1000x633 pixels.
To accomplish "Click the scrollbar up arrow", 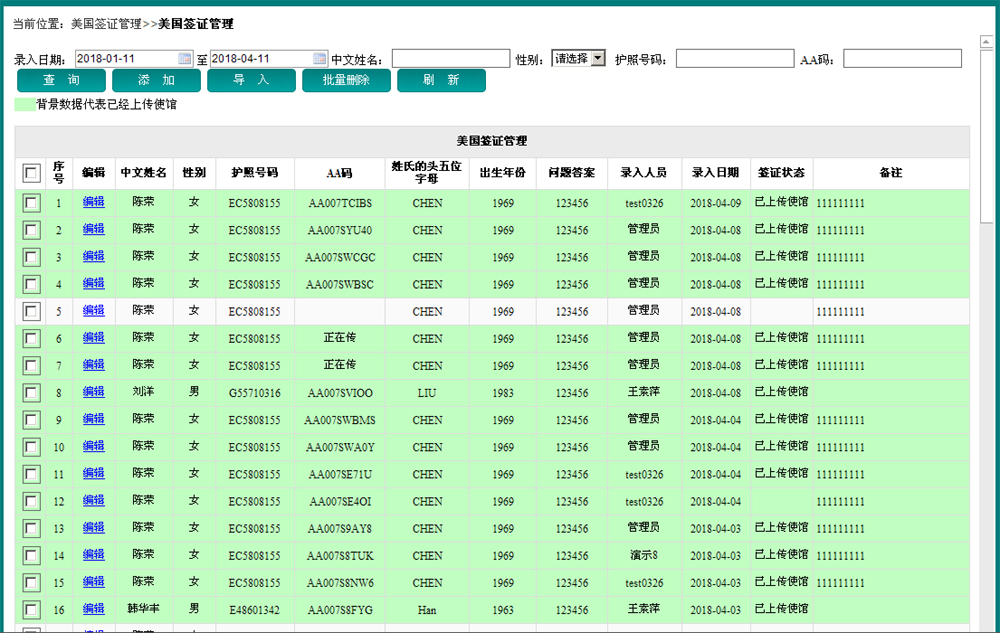I will pos(985,42).
